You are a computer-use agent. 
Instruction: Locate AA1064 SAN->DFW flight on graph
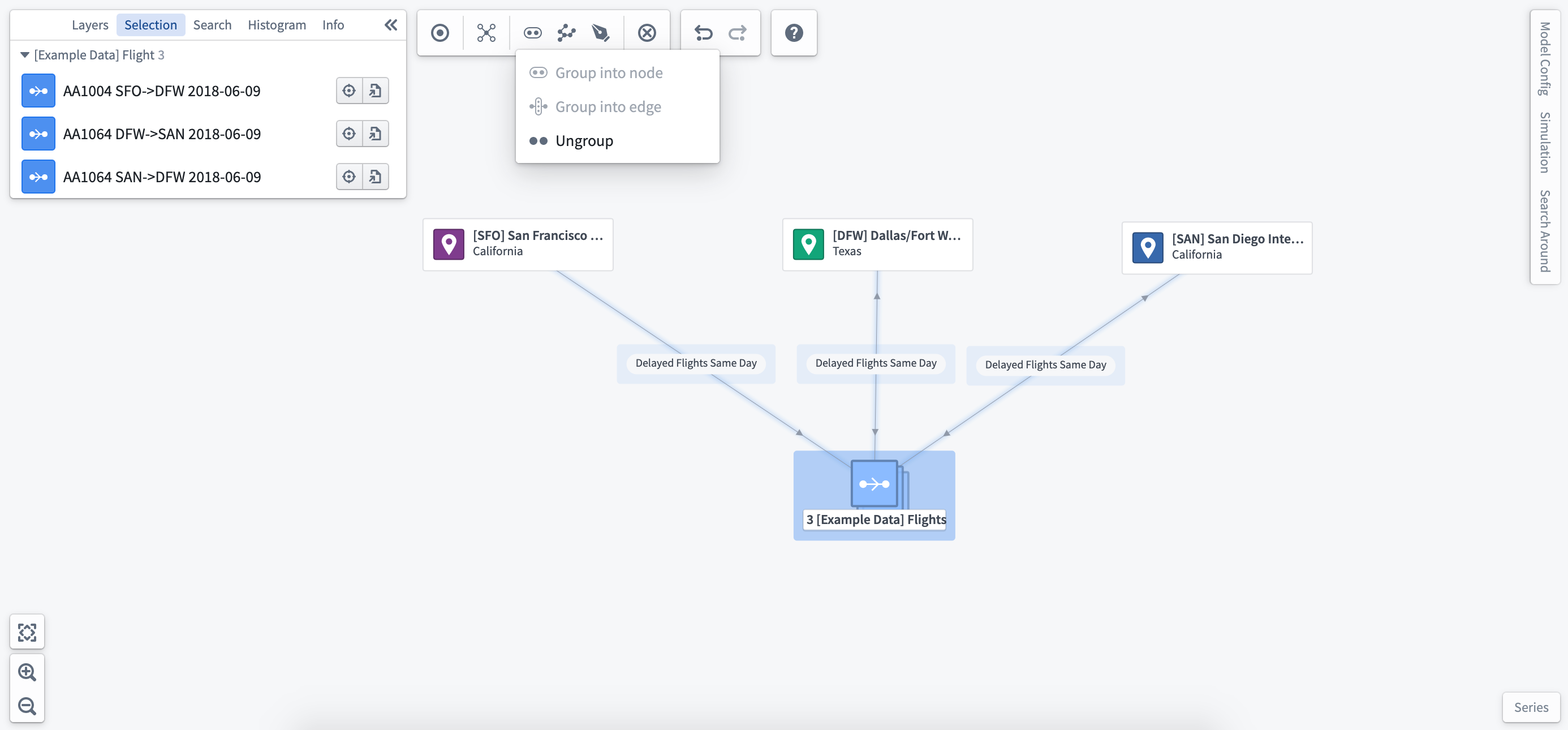[x=349, y=177]
